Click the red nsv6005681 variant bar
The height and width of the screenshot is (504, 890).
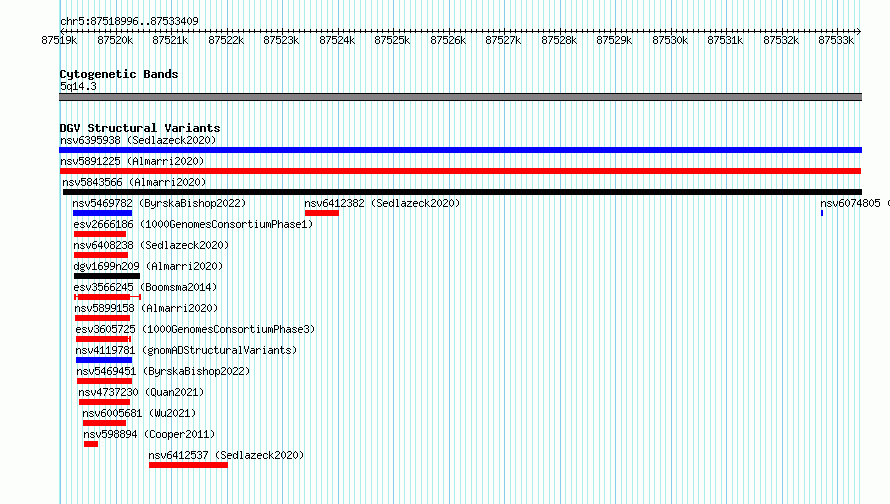[x=104, y=423]
